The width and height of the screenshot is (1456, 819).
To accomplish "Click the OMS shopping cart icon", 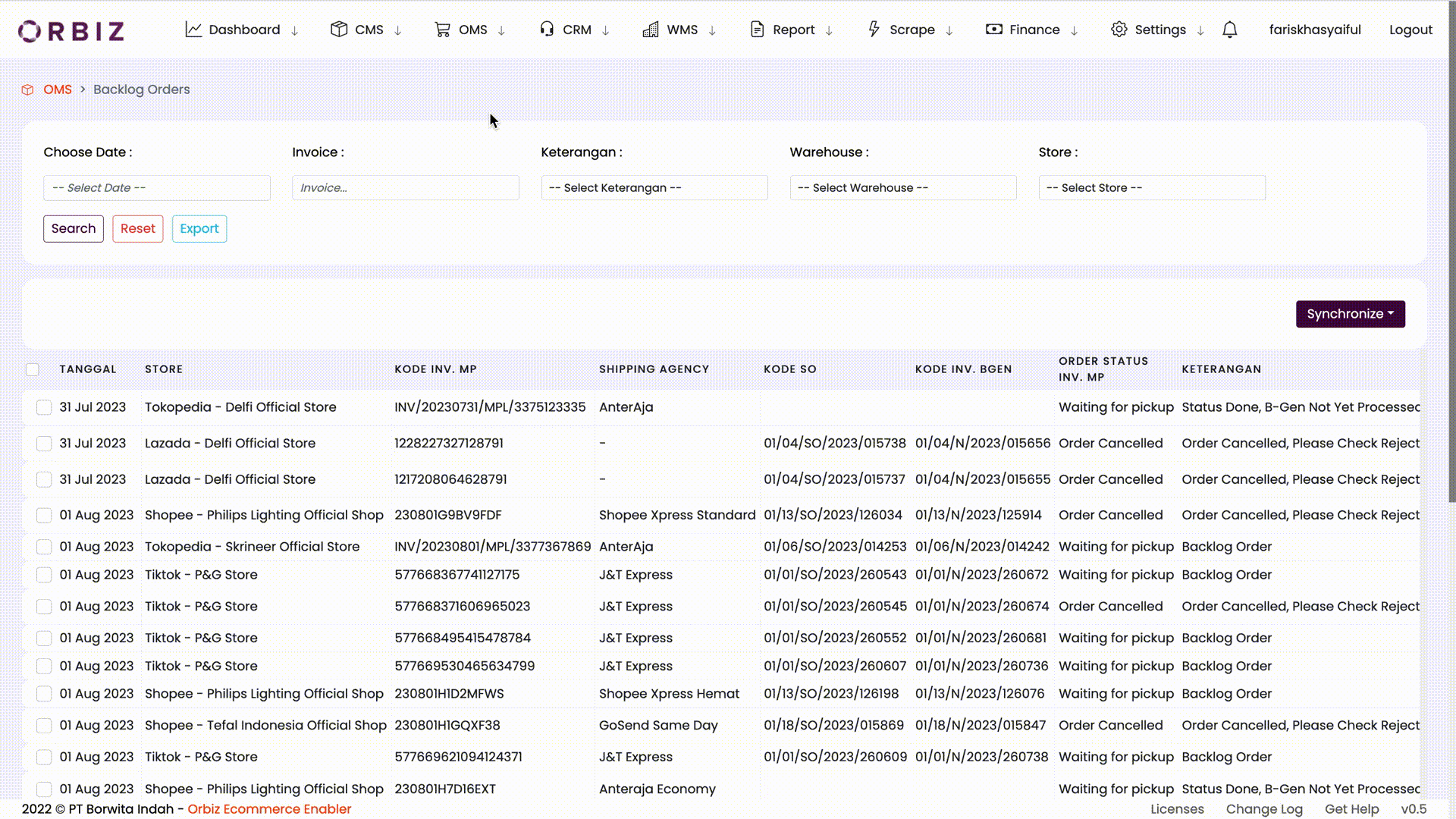I will [x=442, y=30].
